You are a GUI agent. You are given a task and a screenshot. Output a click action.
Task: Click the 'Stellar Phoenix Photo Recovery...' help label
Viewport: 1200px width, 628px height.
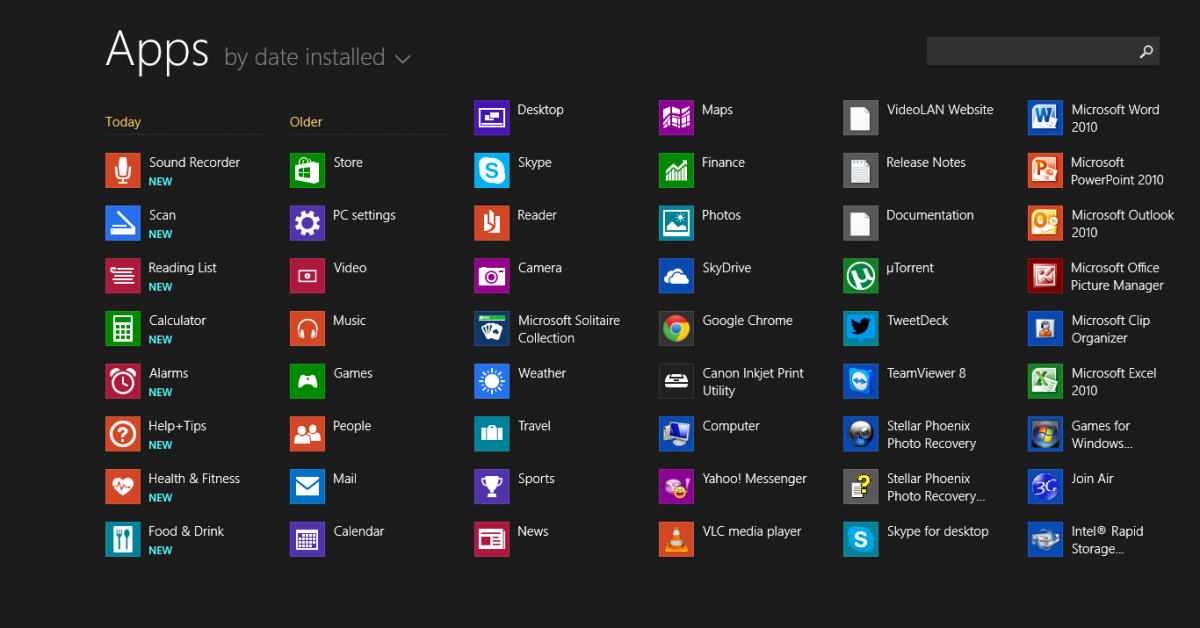click(936, 487)
